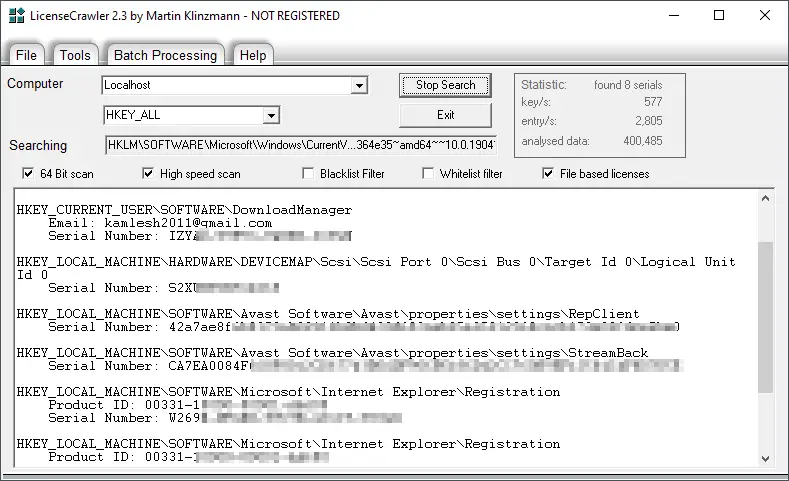Click the LicenseCrawler app icon in title bar

click(17, 16)
